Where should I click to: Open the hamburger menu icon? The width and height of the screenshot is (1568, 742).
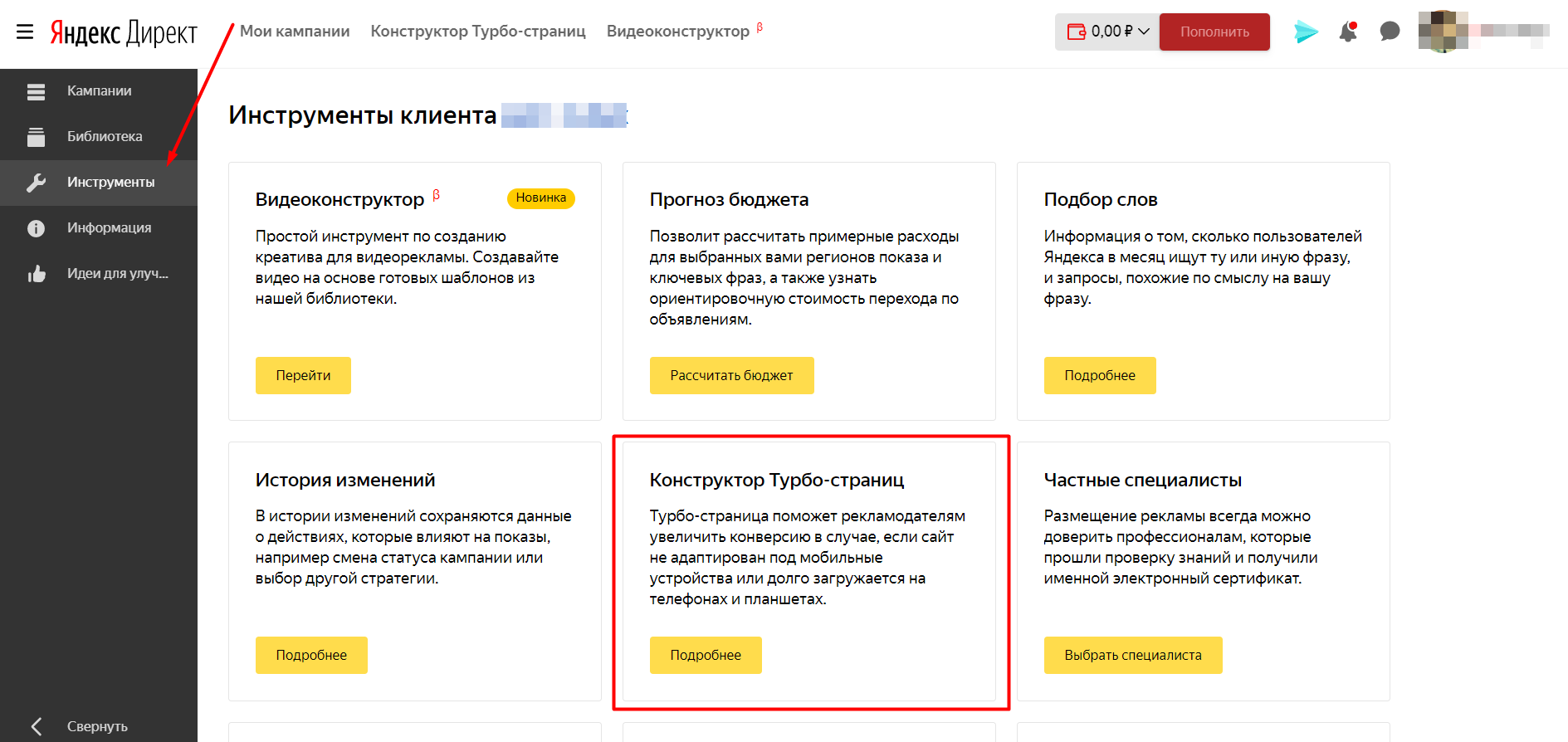[25, 32]
